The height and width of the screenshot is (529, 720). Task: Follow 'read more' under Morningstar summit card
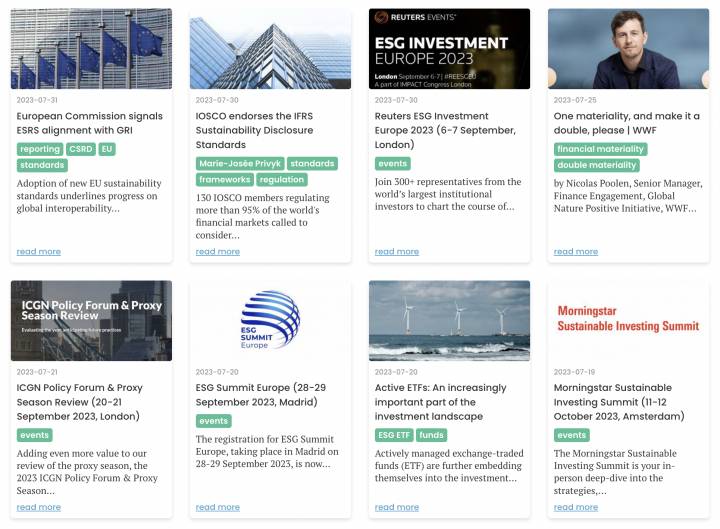click(576, 507)
